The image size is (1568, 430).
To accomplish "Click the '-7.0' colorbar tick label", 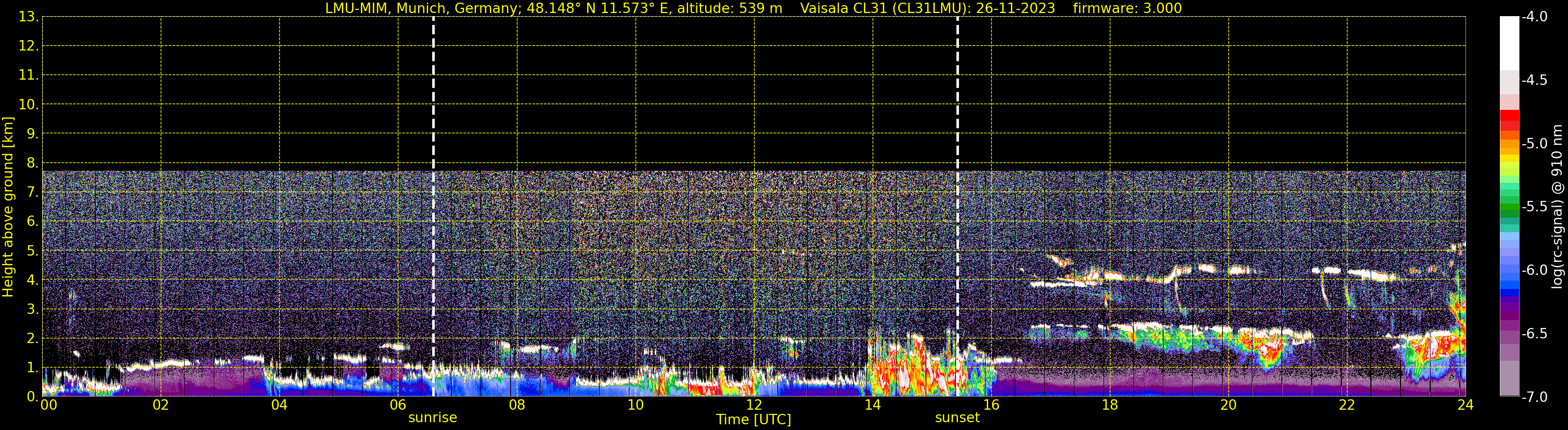I will 1535,397.
